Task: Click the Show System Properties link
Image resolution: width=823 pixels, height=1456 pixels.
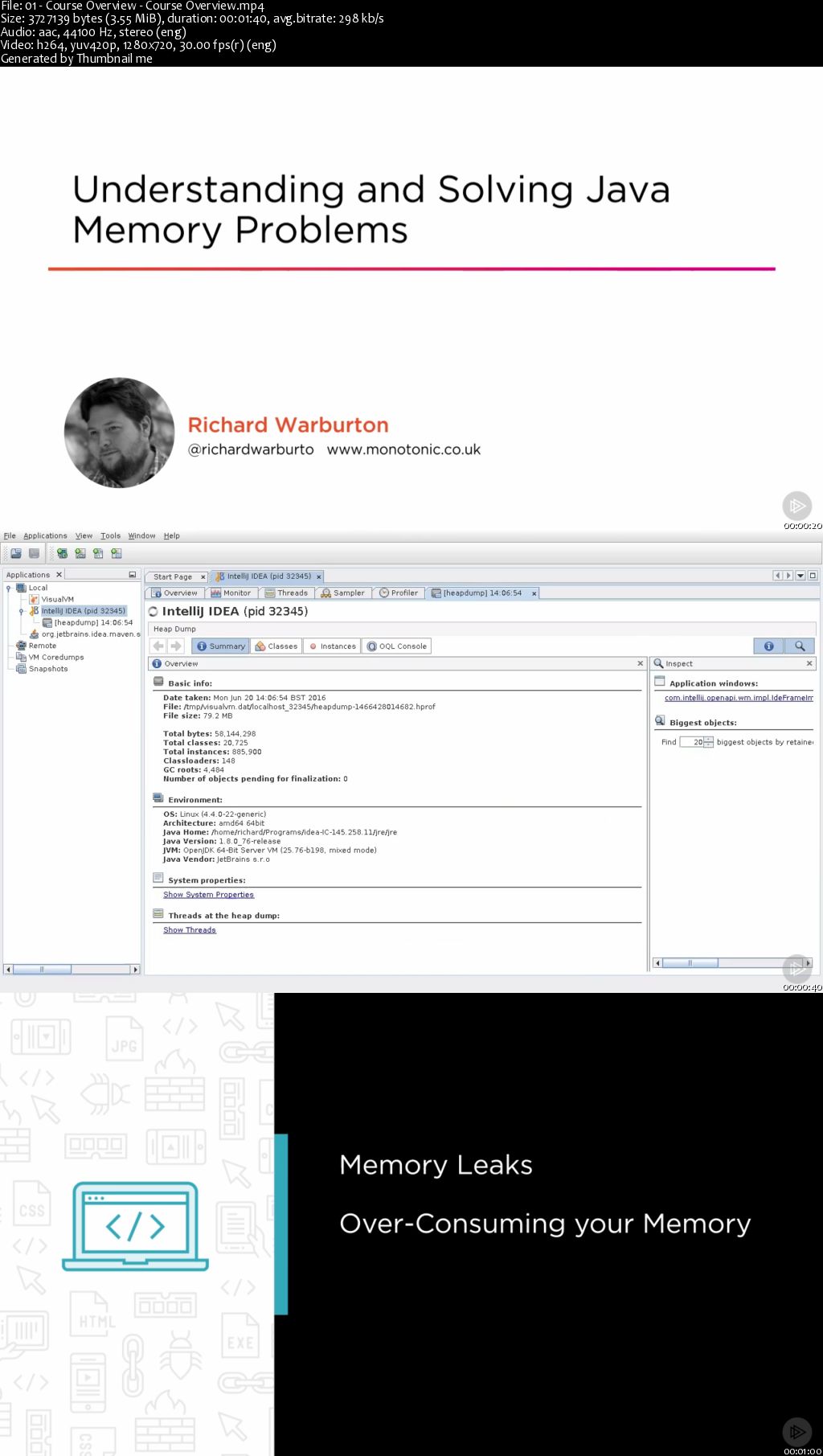Action: (208, 895)
